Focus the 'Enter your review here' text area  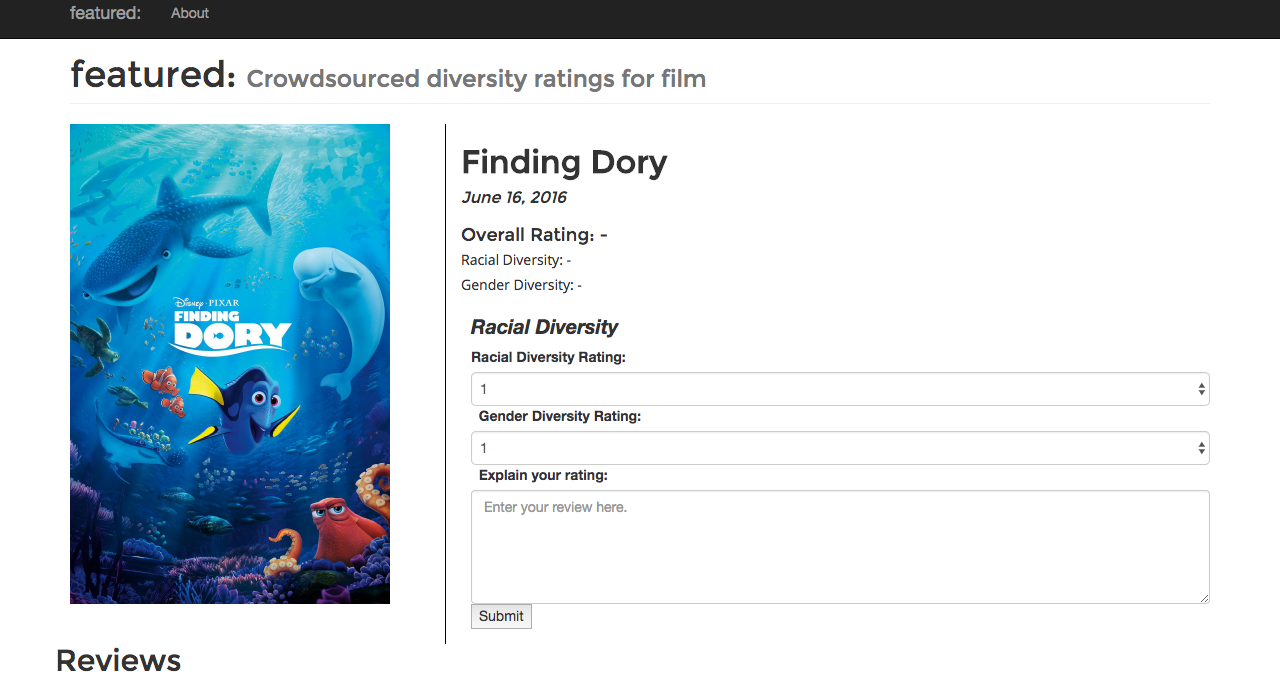coord(840,547)
